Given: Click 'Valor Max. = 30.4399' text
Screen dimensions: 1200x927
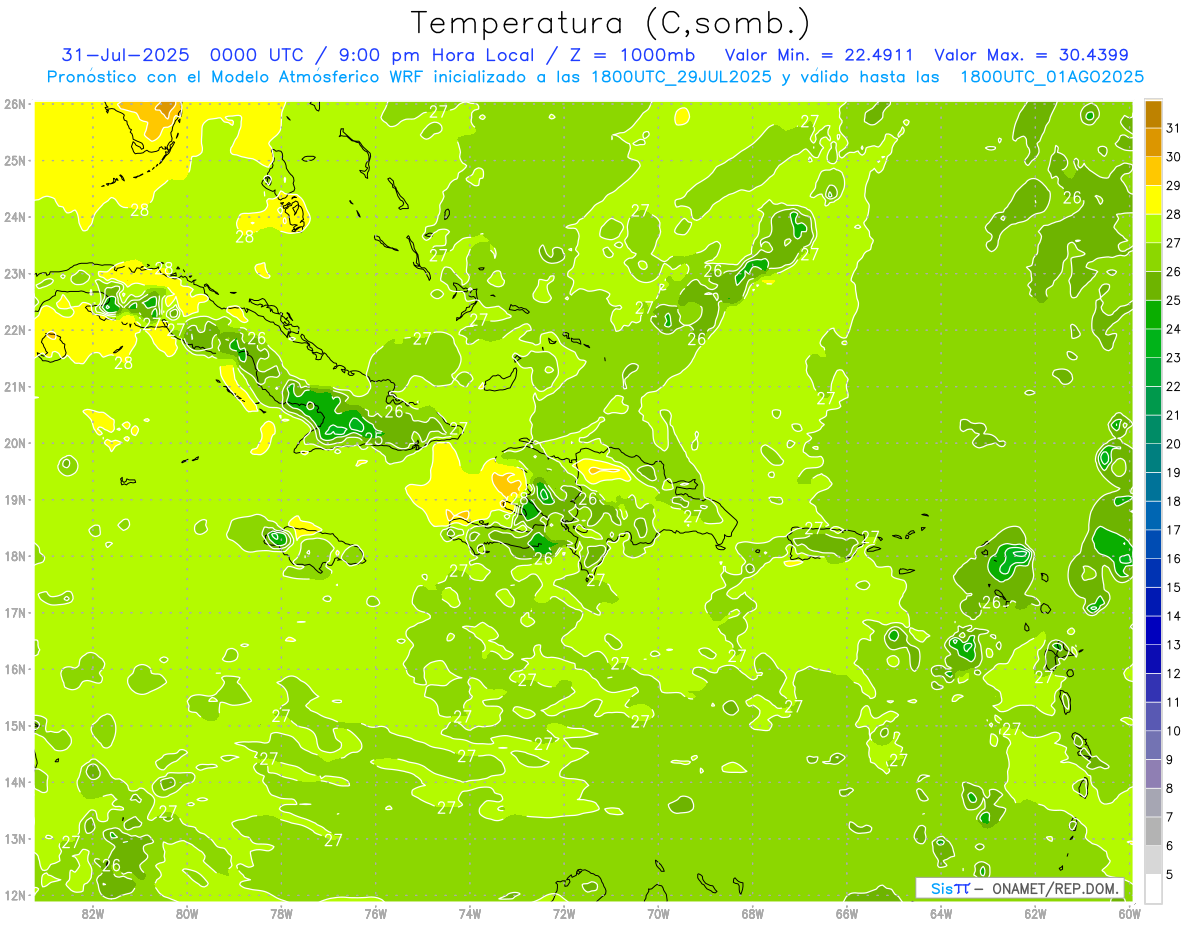Looking at the screenshot, I should coord(1031,55).
